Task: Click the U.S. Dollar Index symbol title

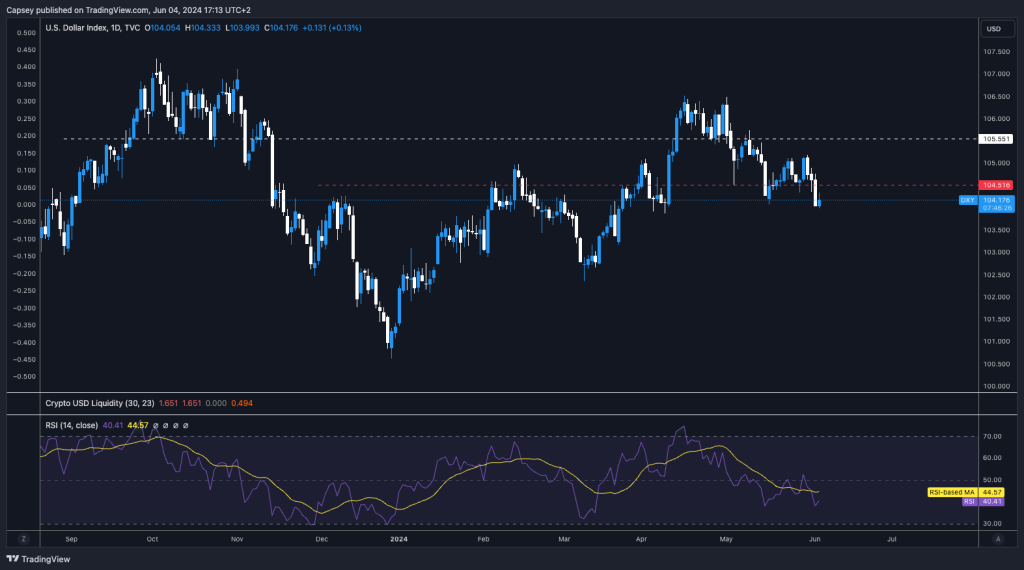Action: coord(78,28)
